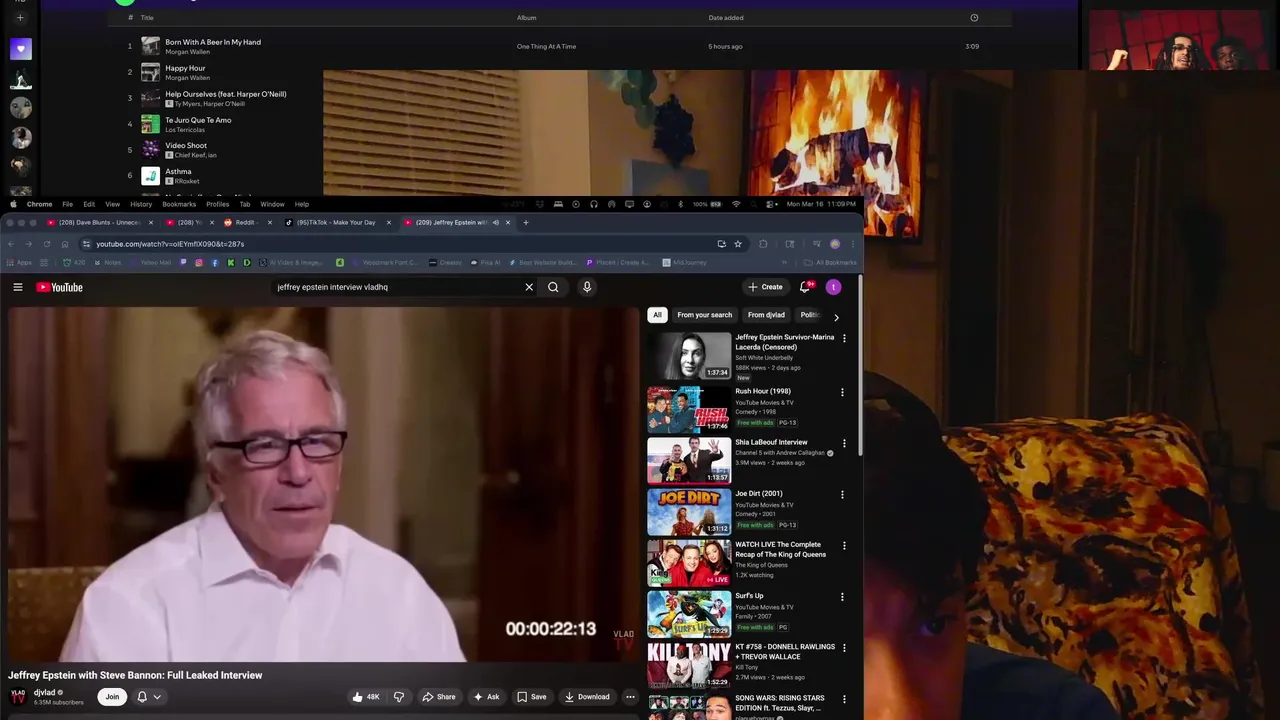Image resolution: width=1280 pixels, height=720 pixels.
Task: Open the YouTube hamburger guide menu
Action: (x=17, y=287)
